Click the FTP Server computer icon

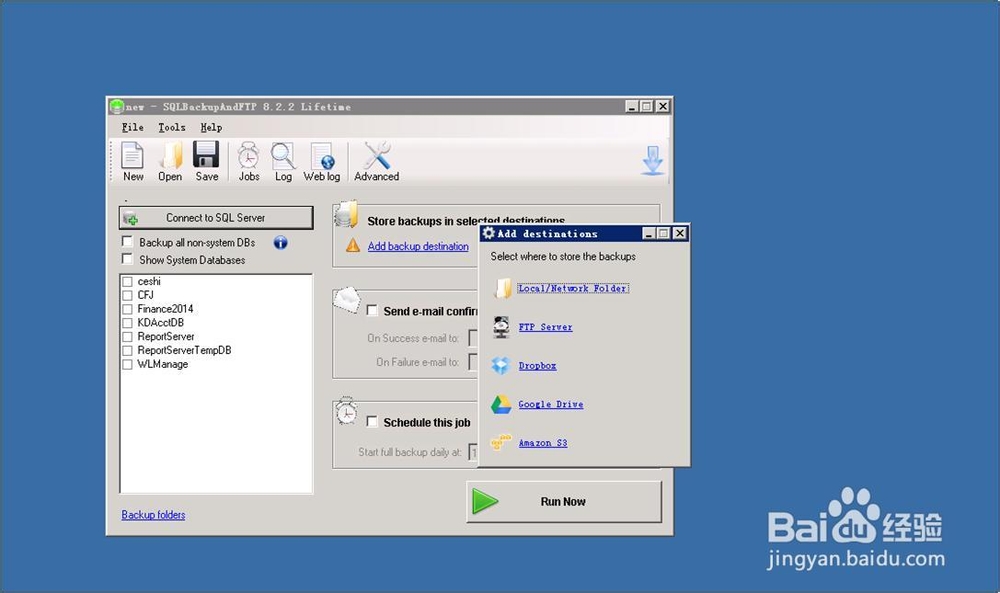pyautogui.click(x=501, y=326)
